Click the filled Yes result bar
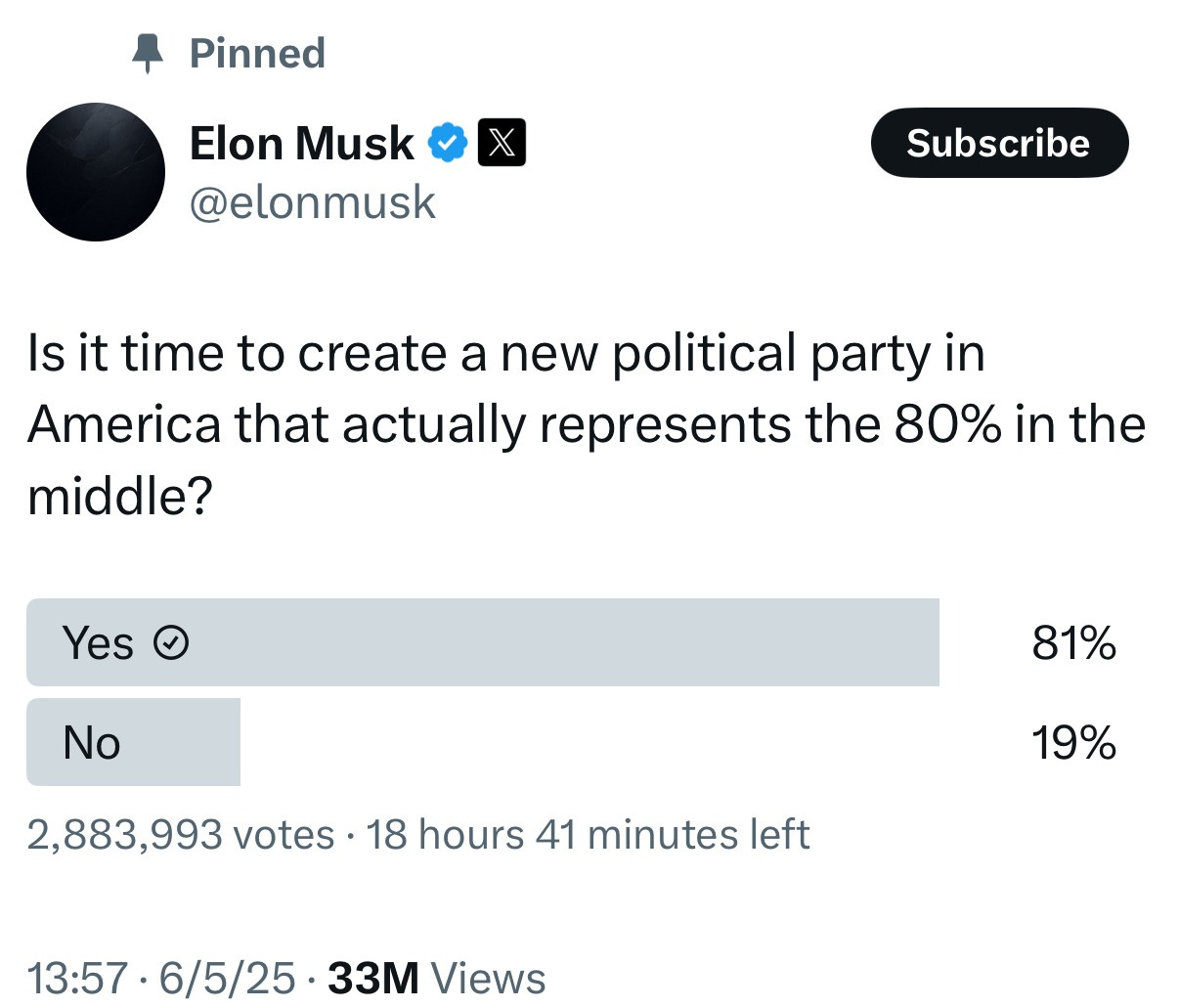The width and height of the screenshot is (1179, 1008). [483, 642]
